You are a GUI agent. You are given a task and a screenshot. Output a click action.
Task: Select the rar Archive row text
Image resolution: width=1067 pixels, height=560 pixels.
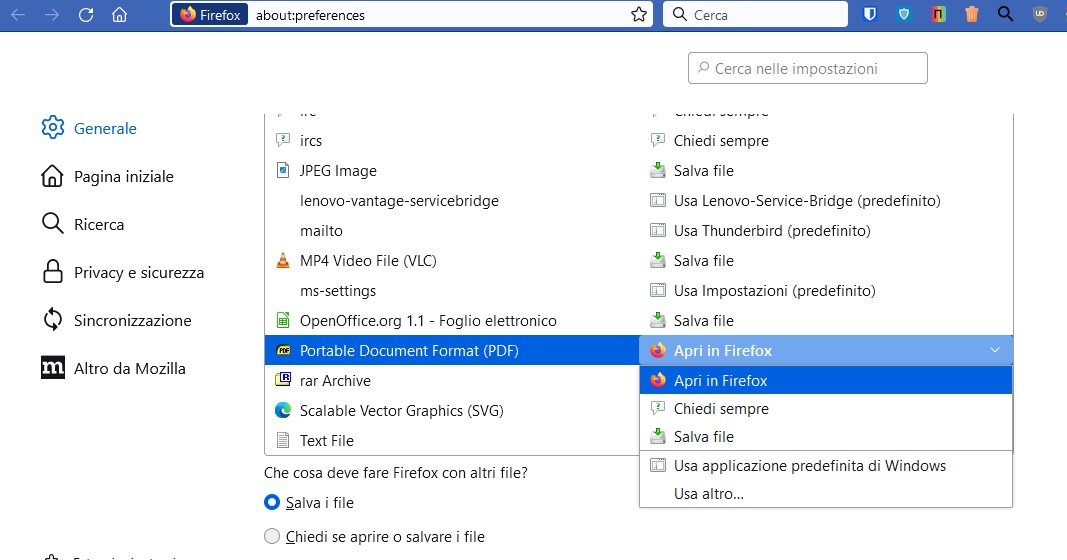[335, 380]
